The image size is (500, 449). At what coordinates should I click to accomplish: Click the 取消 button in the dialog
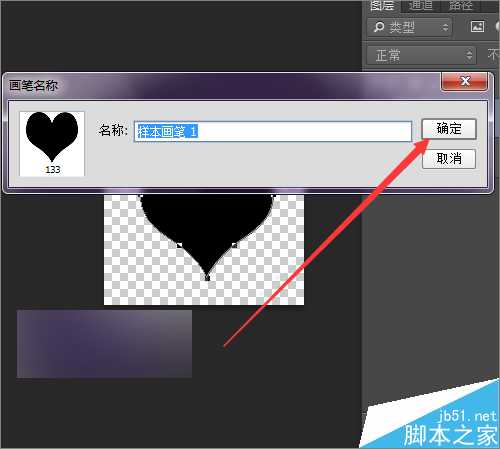click(x=449, y=159)
